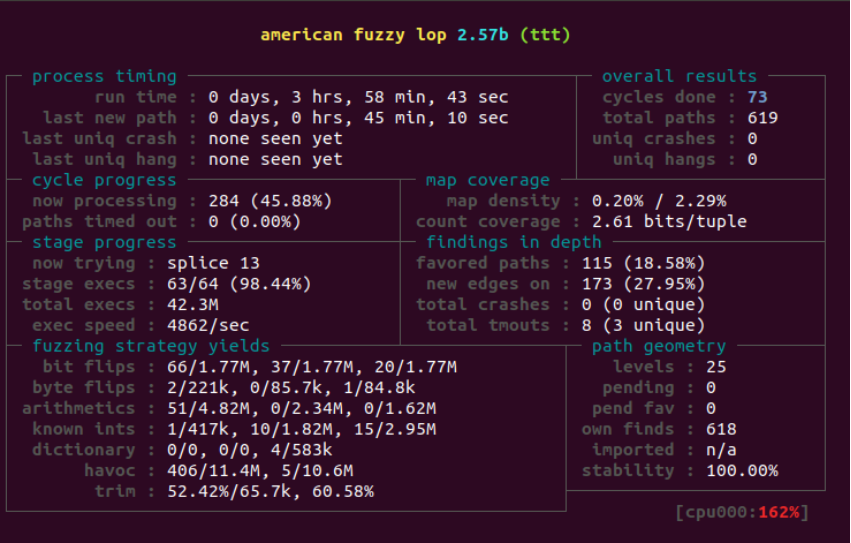Select the 'process timing' section header
This screenshot has width=851, height=543.
click(104, 77)
